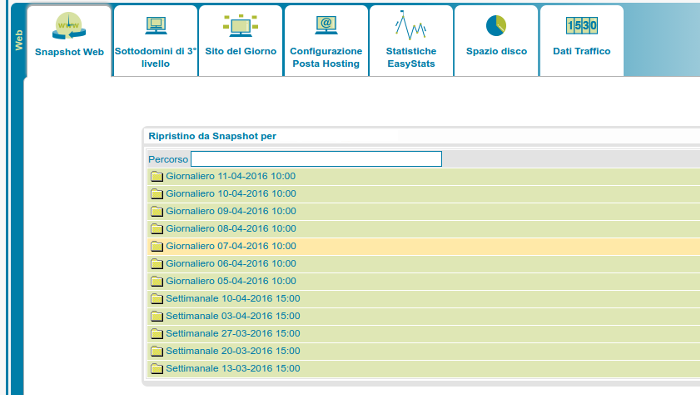Click the Configurazione Posta Hosting email icon
The width and height of the screenshot is (700, 395).
tap(326, 25)
